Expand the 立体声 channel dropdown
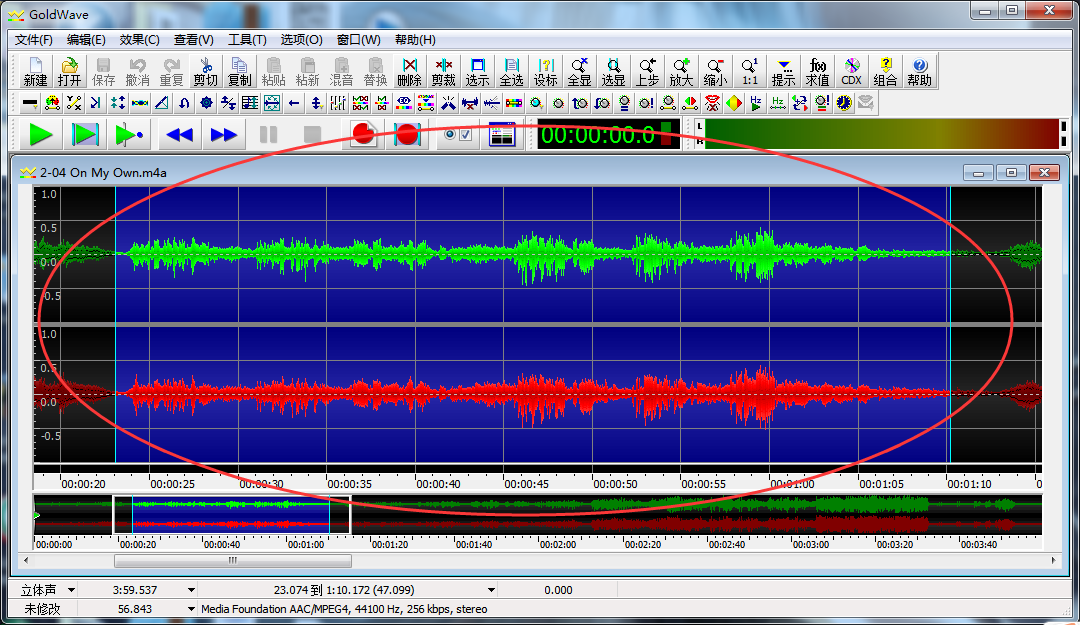Image resolution: width=1080 pixels, height=625 pixels. 72,590
